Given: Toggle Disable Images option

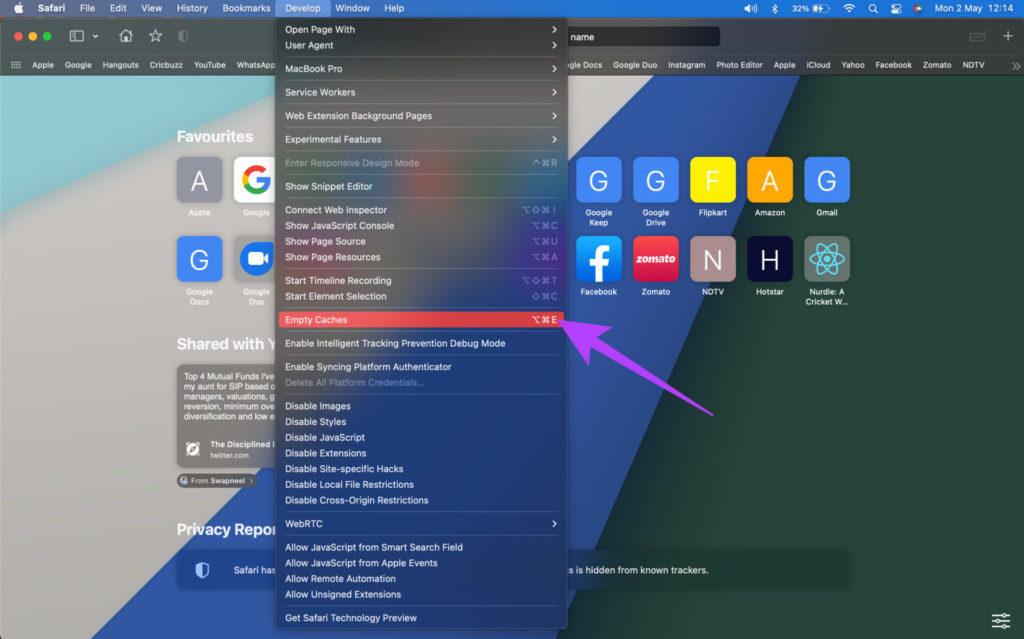Looking at the screenshot, I should click(421, 406).
